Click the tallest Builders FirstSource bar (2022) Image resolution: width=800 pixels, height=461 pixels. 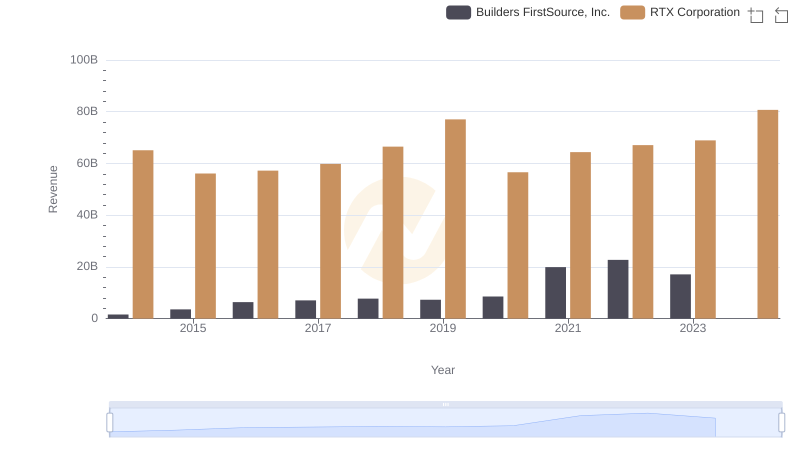[618, 289]
